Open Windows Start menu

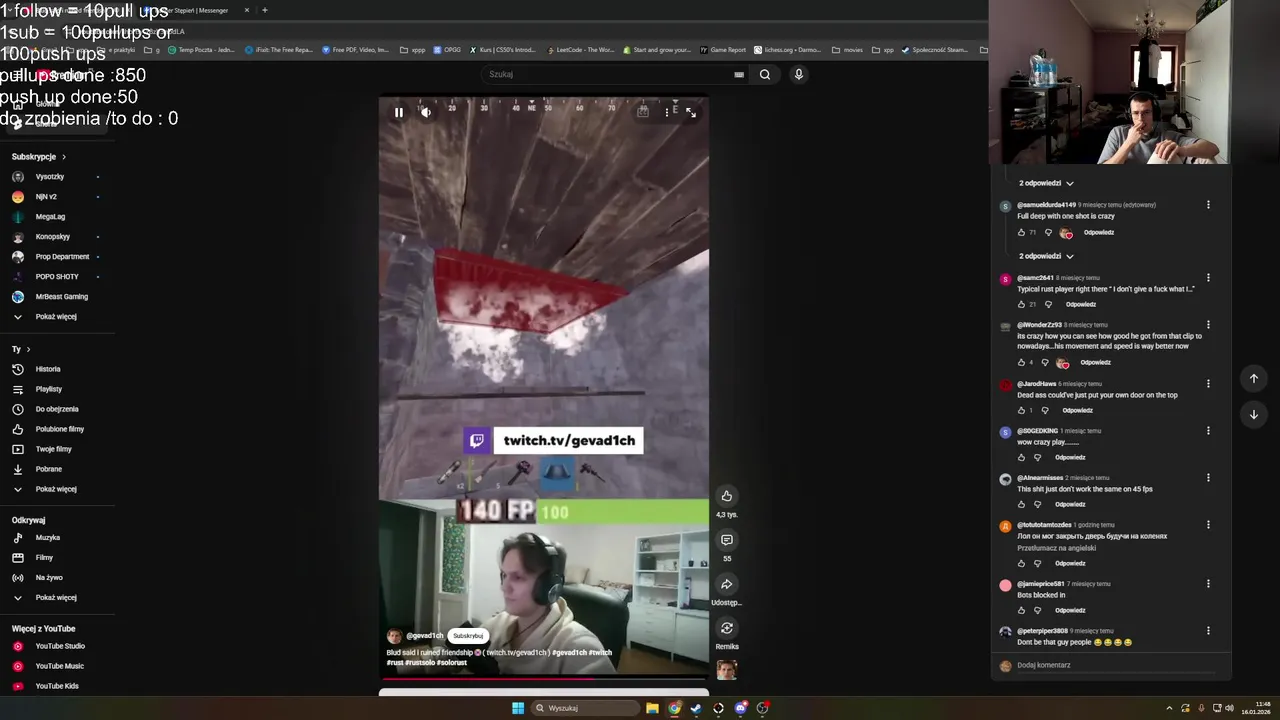[x=518, y=708]
